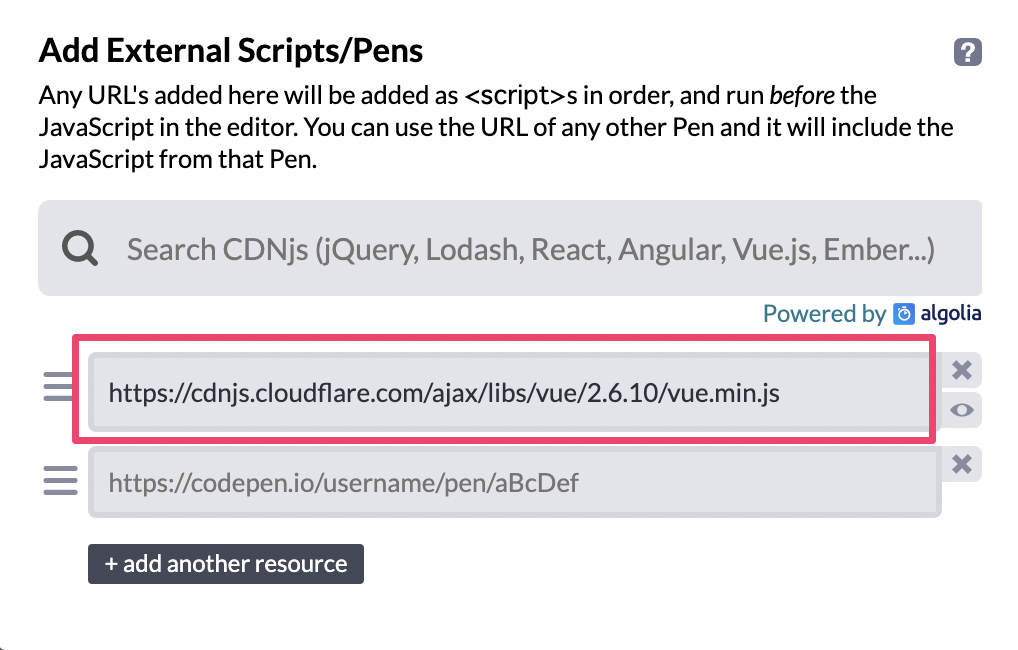Open the help question mark icon

click(967, 52)
